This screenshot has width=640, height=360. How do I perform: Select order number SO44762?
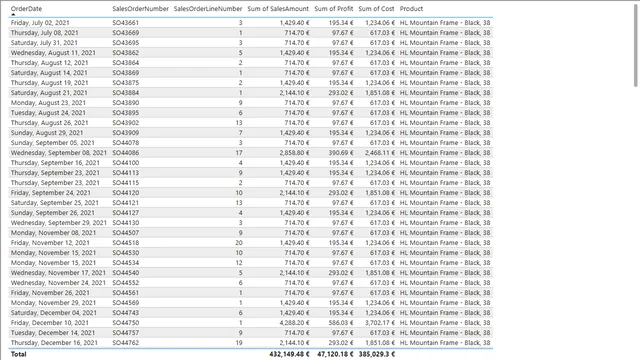tap(126, 343)
